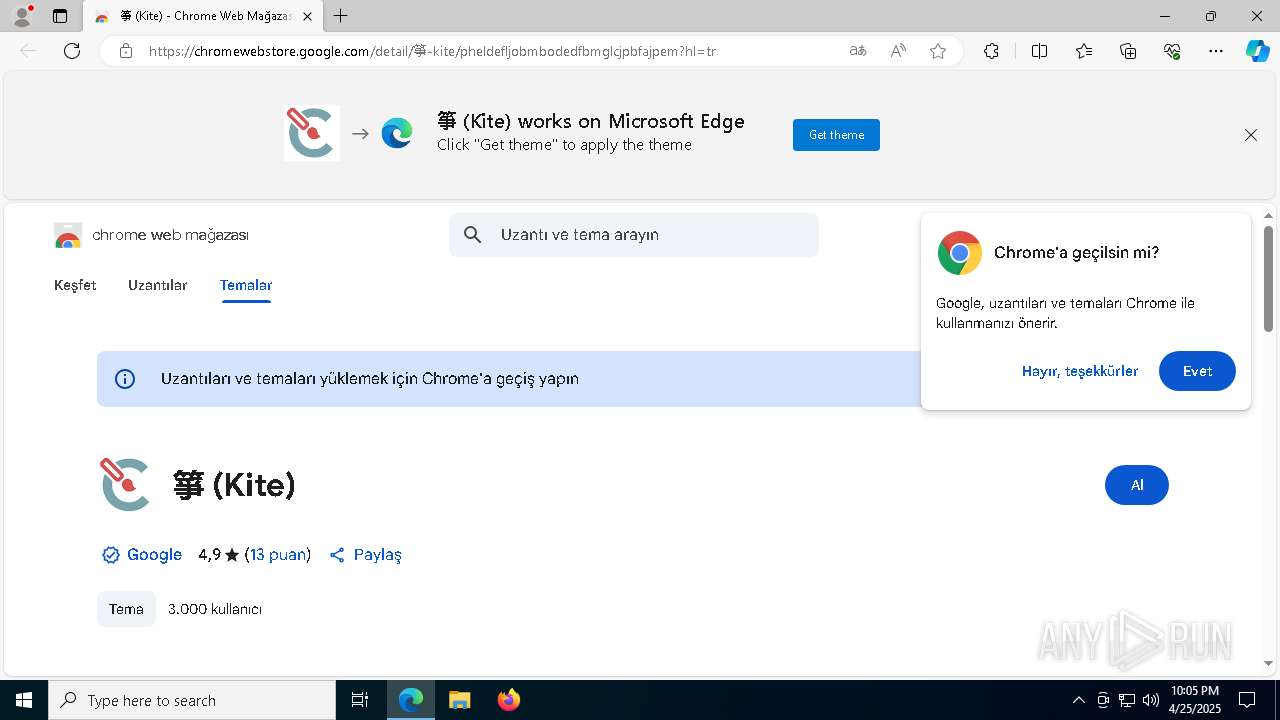The image size is (1280, 720).
Task: Open the Collections icon
Action: tap(1128, 51)
